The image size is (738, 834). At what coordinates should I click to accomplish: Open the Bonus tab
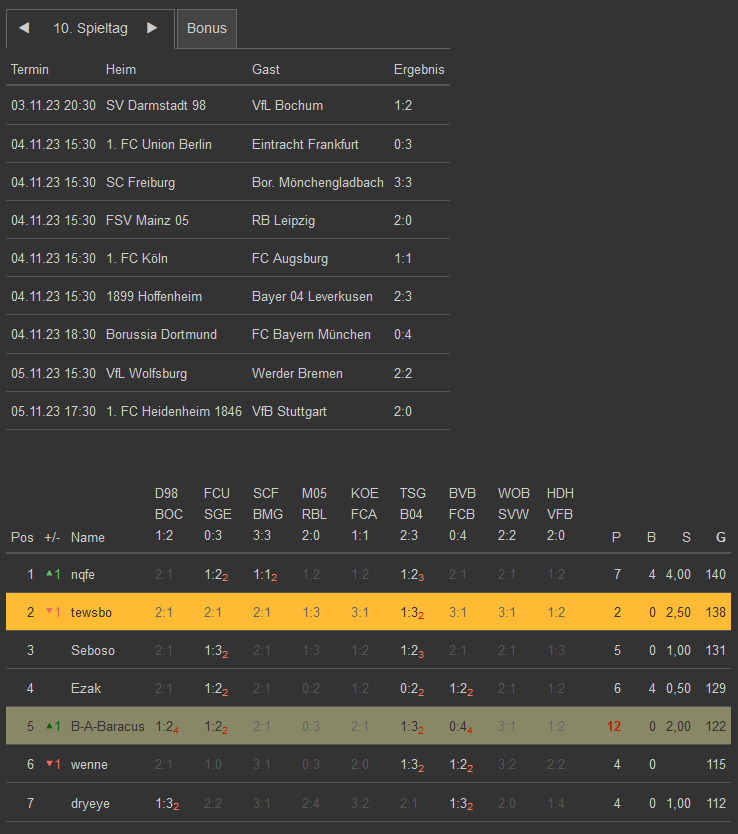click(207, 28)
